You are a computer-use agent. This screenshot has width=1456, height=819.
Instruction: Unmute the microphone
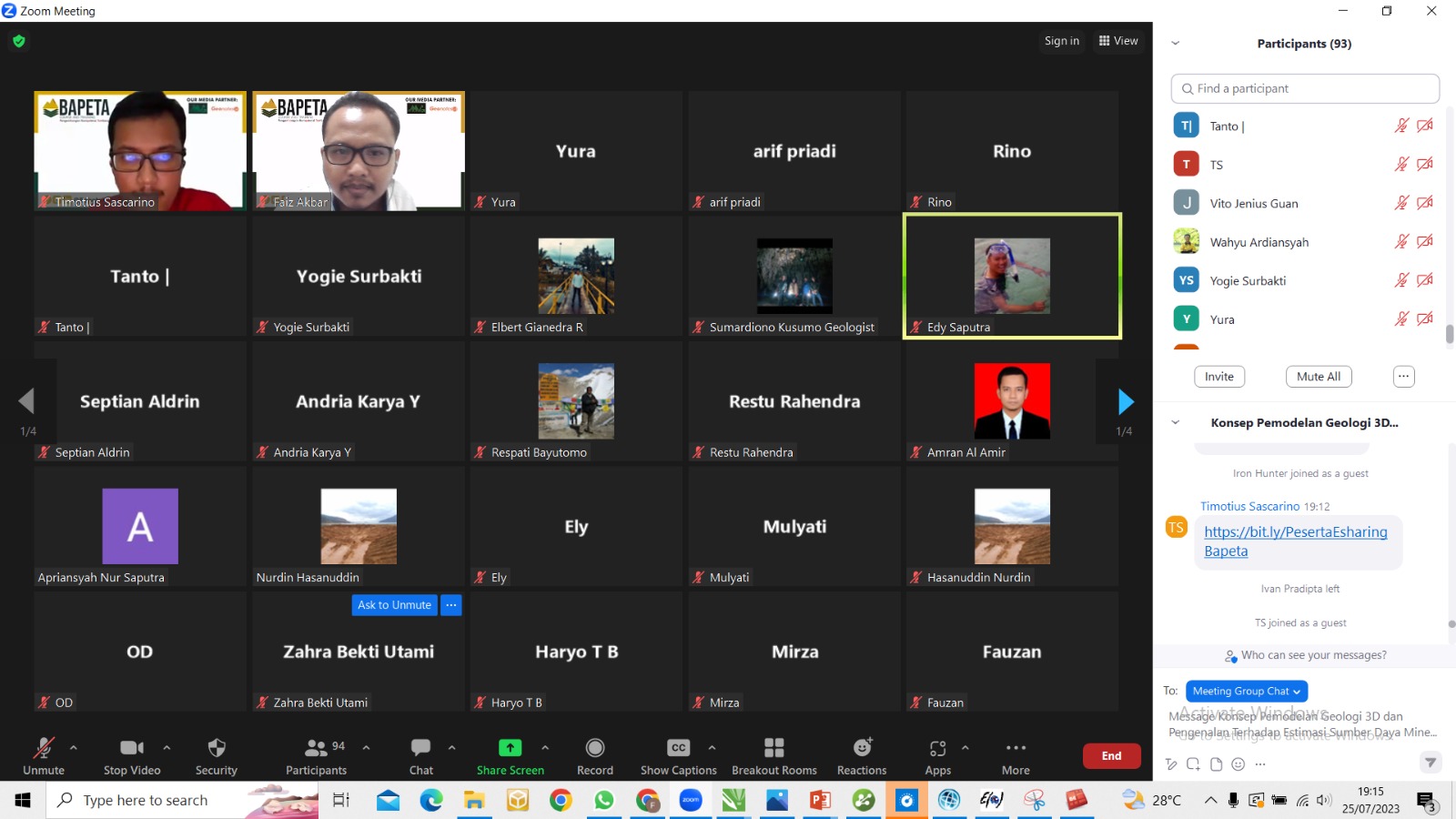click(x=43, y=748)
